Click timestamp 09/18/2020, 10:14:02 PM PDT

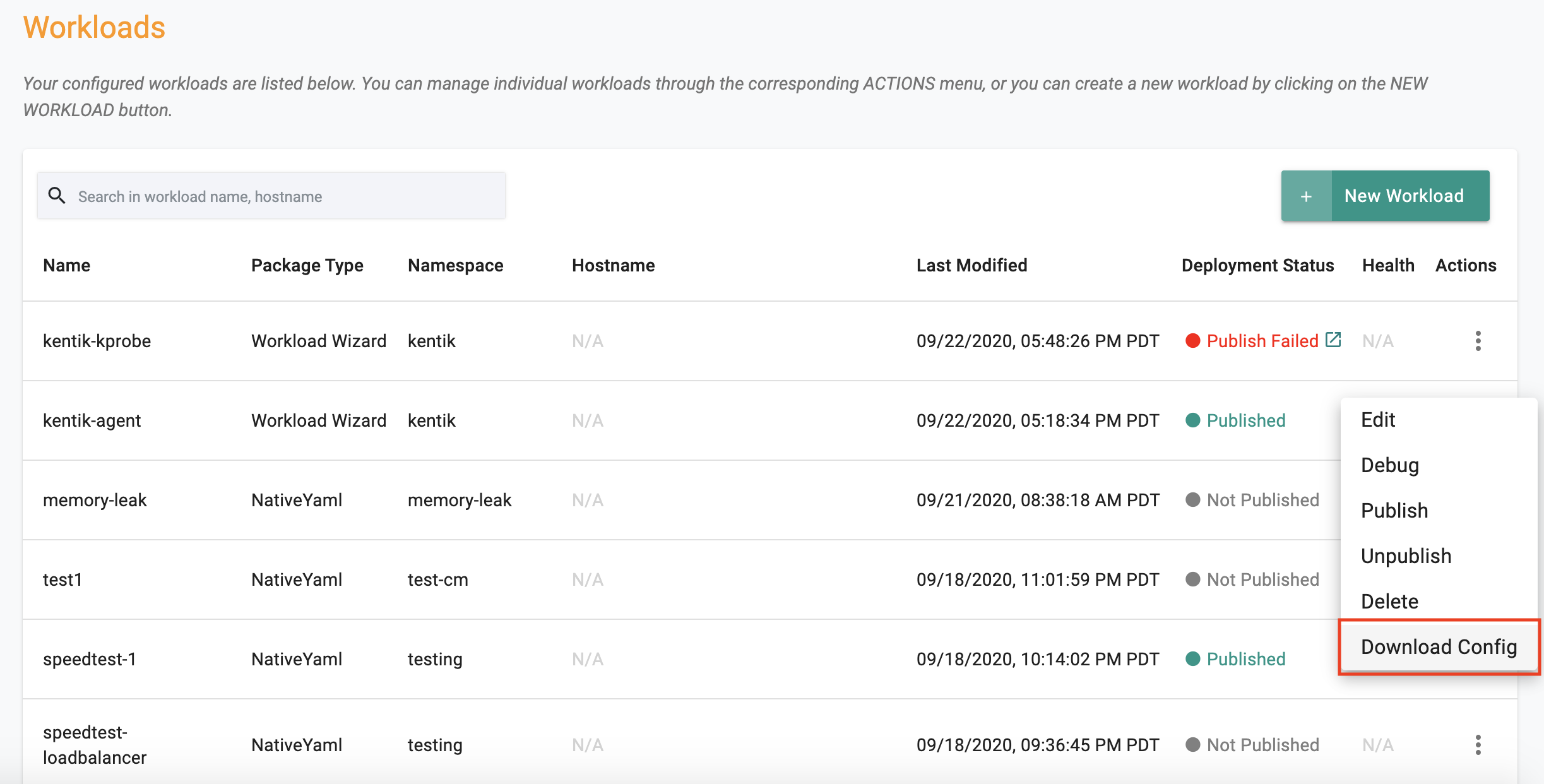pos(1038,659)
